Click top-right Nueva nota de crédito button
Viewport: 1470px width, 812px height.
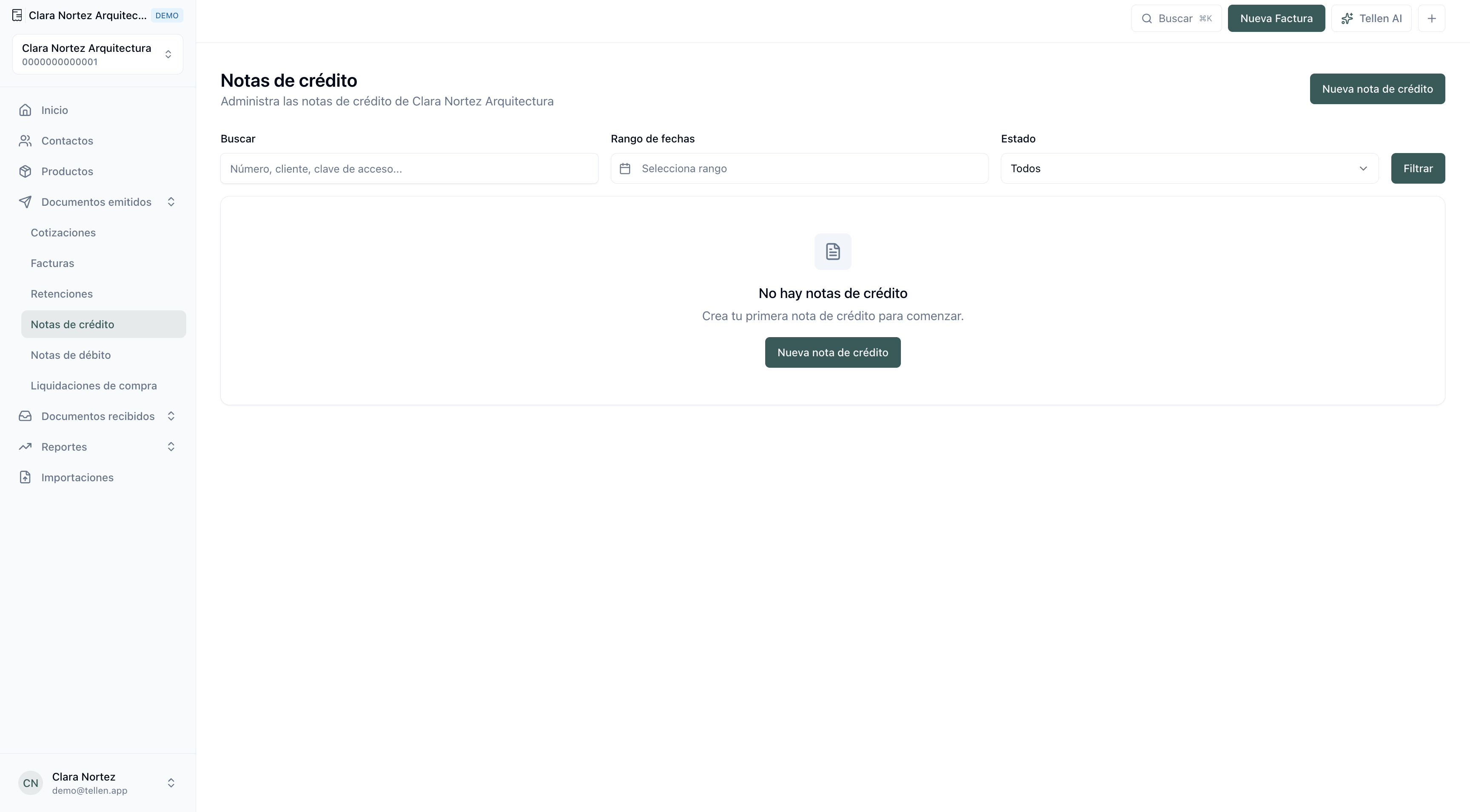tap(1377, 89)
